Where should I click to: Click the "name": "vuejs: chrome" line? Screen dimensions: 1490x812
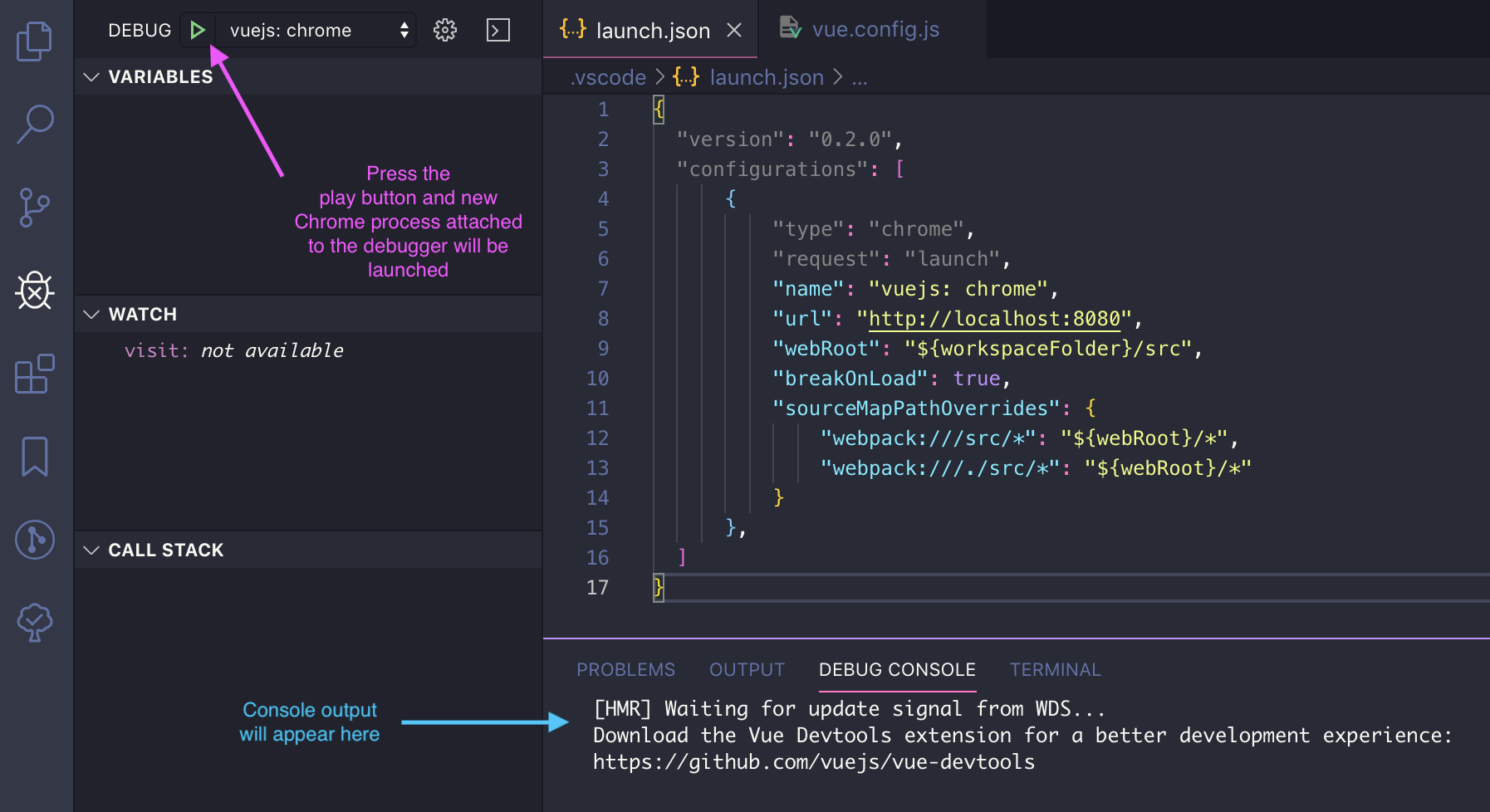pos(915,289)
